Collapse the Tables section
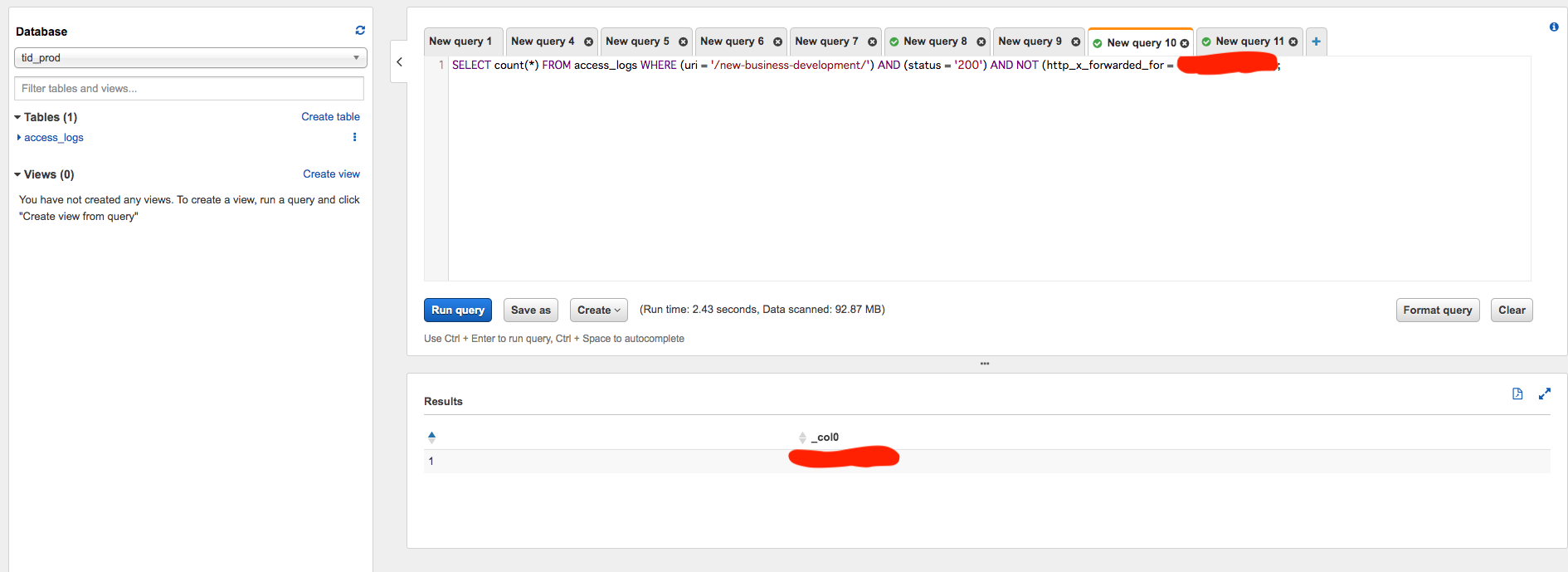 17,118
